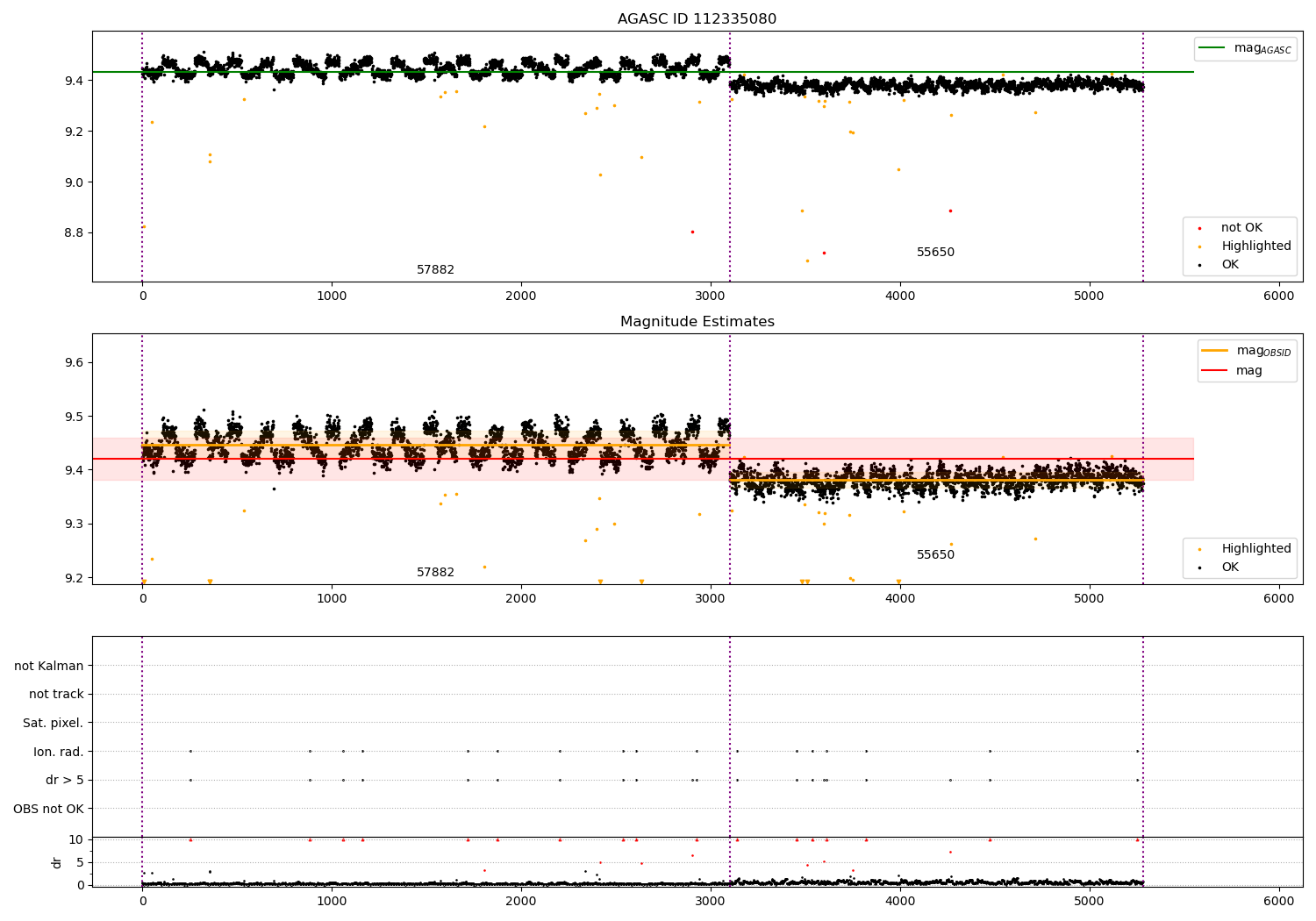Click the title 'AGASC ID 112335080'
Viewport: 1316px width, 921px height.
[697, 19]
